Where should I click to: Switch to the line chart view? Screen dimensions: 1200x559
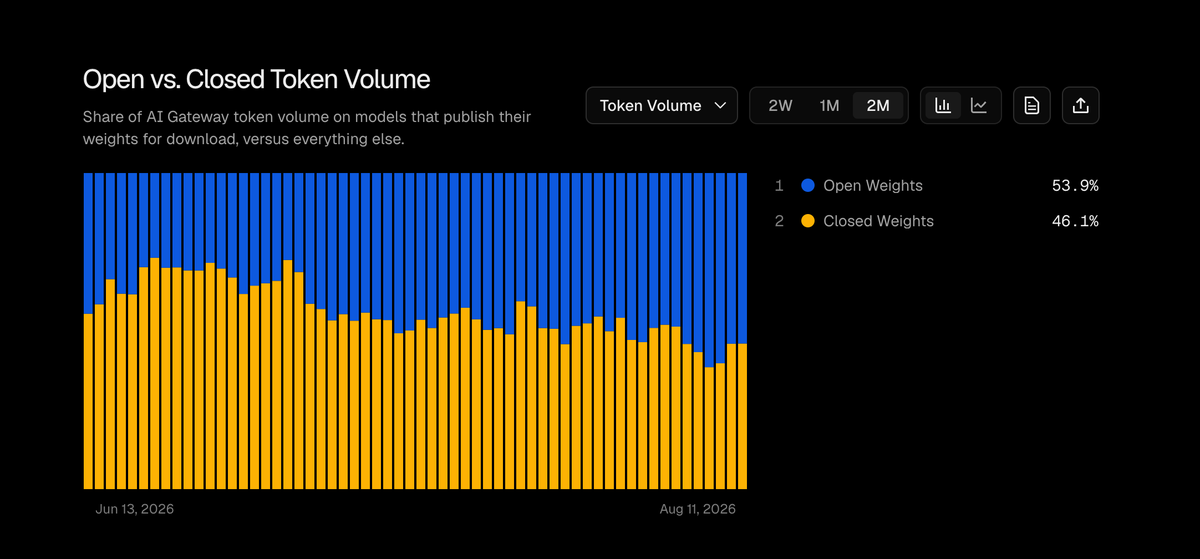click(979, 105)
